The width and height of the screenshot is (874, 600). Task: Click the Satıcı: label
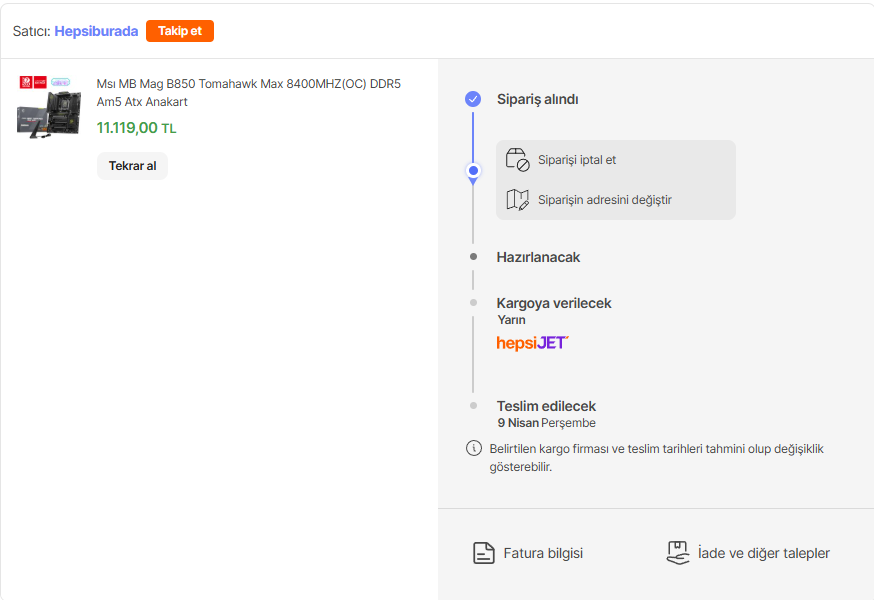32,31
